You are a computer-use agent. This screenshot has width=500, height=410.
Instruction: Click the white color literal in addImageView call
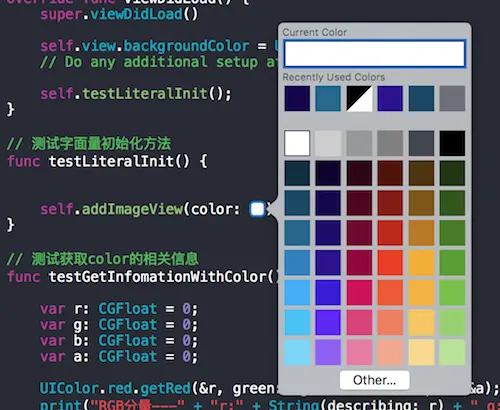pyautogui.click(x=257, y=209)
